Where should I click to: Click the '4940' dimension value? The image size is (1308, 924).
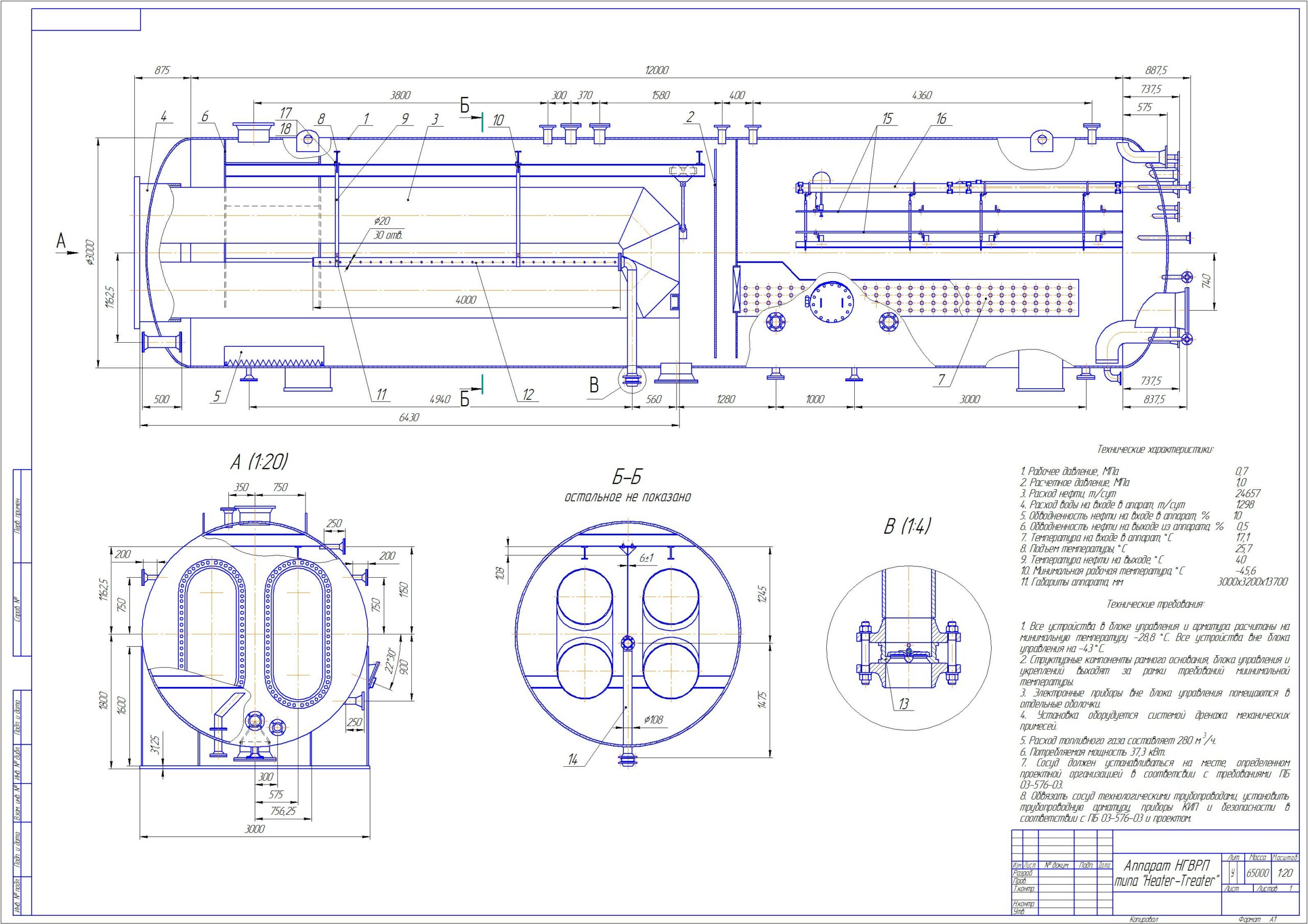[439, 399]
